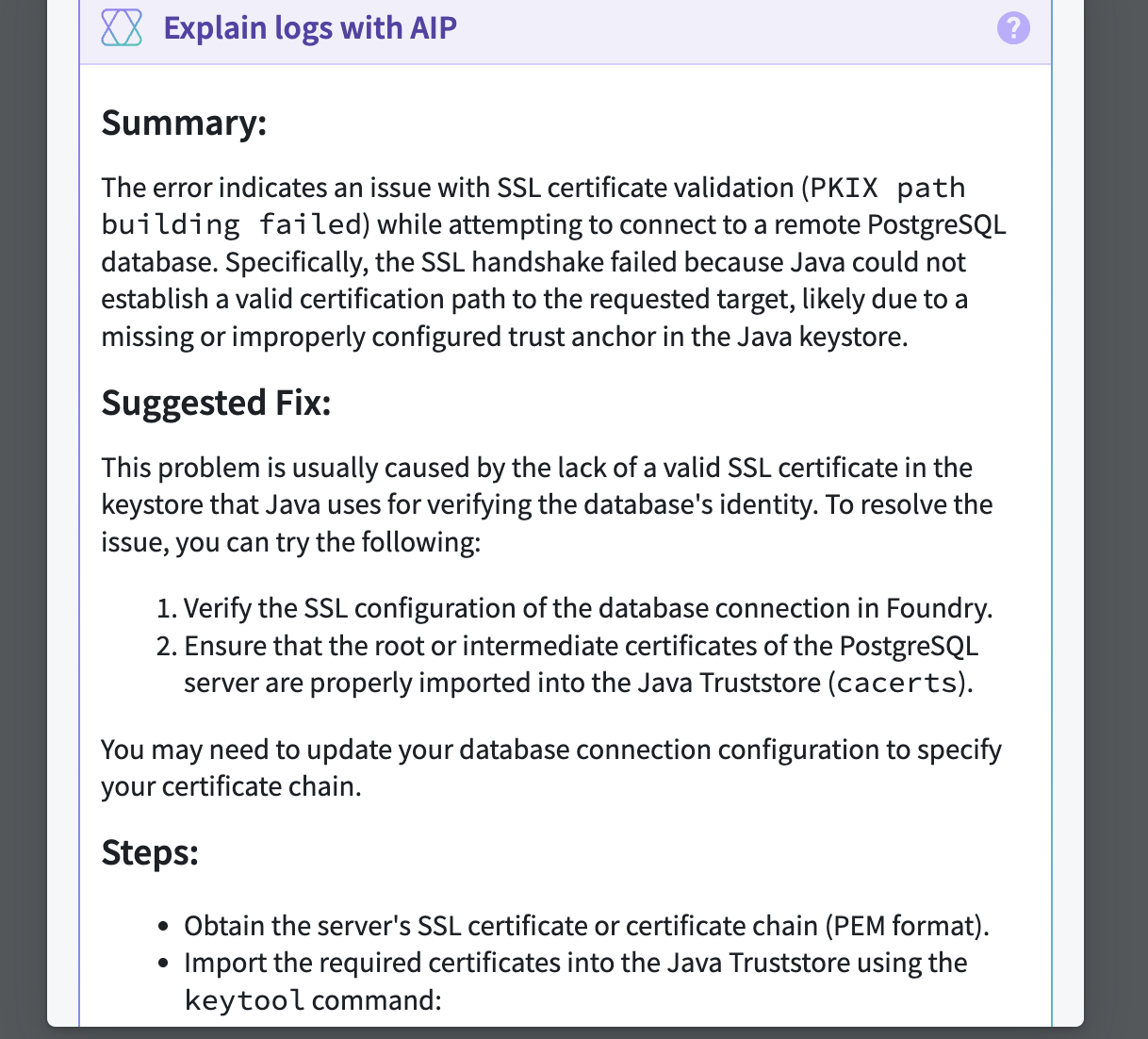Click the "Steps:" heading
Viewport: 1148px width, 1039px height.
(x=150, y=852)
